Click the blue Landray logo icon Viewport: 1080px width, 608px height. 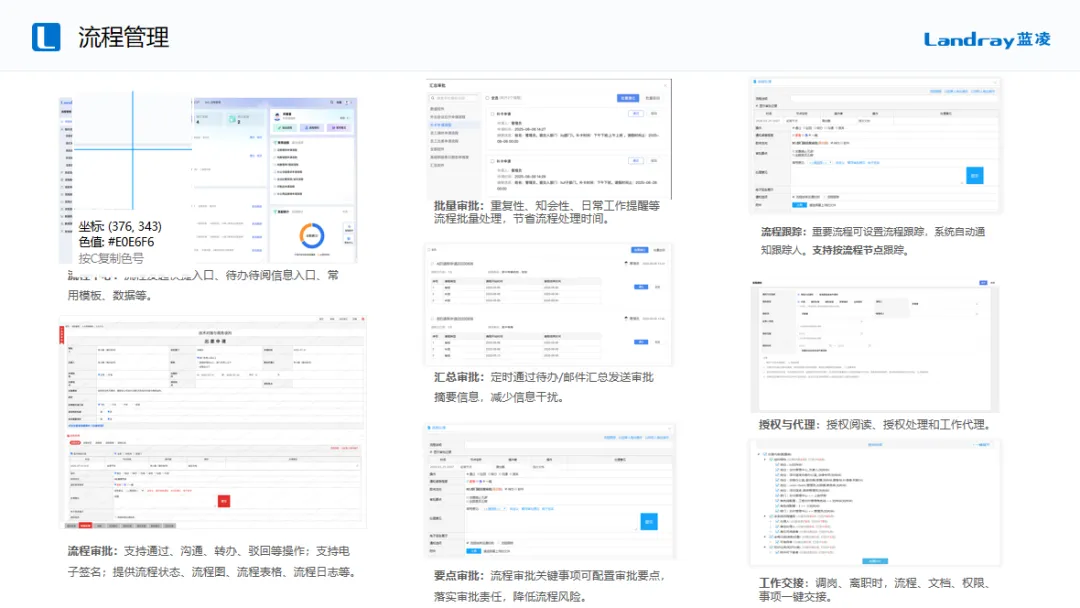click(46, 37)
